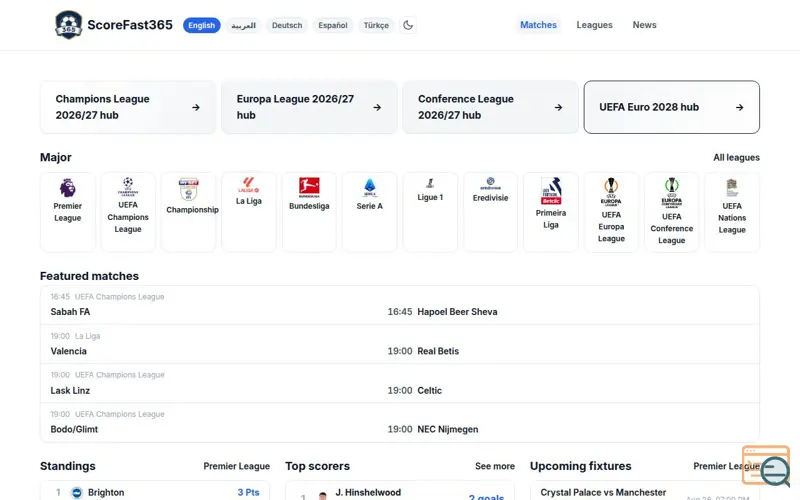Open Champions League 2026/27 hub link
This screenshot has height=500, width=800.
128,107
